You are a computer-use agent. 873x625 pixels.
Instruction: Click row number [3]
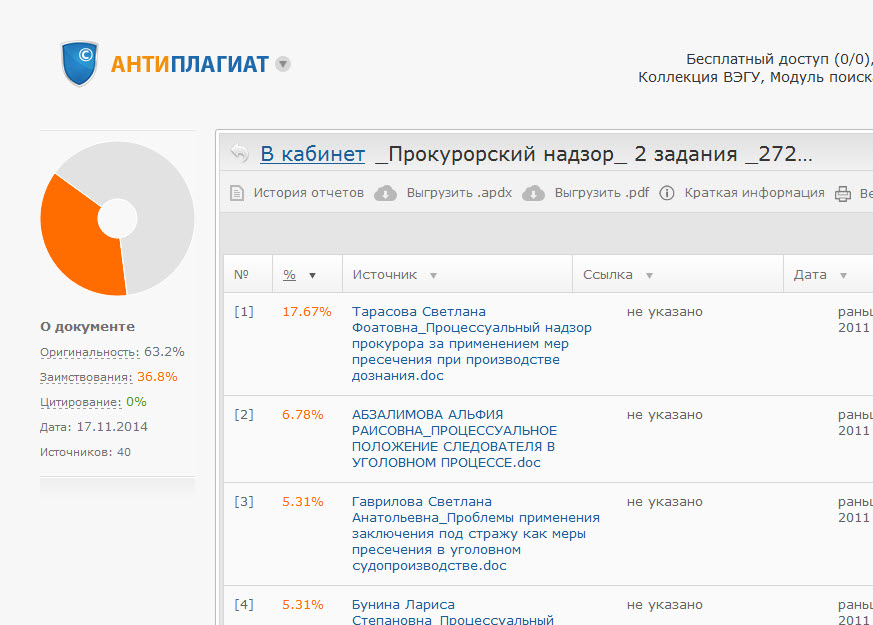[244, 501]
